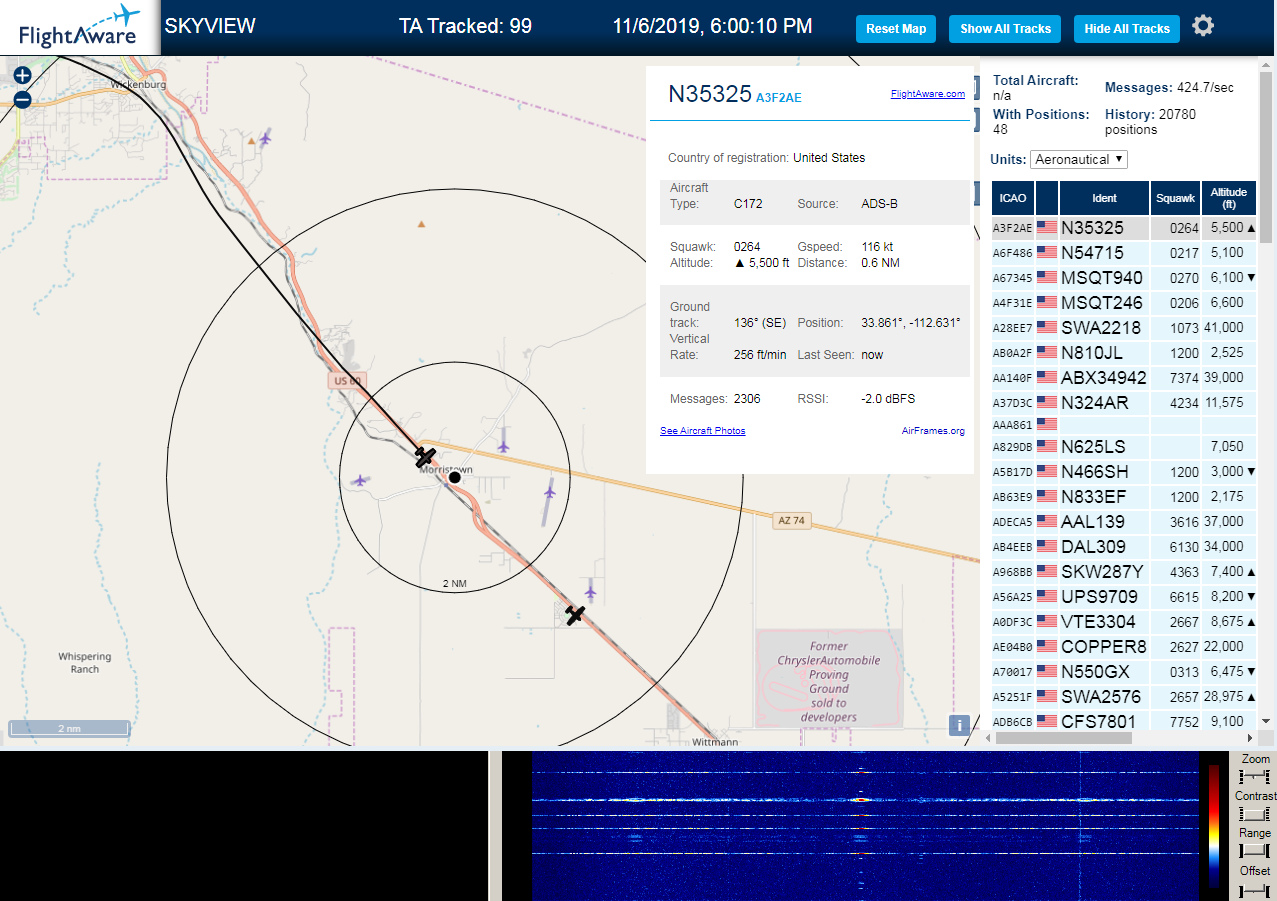Sort table by Altitude (ft) column

[x=1228, y=198]
